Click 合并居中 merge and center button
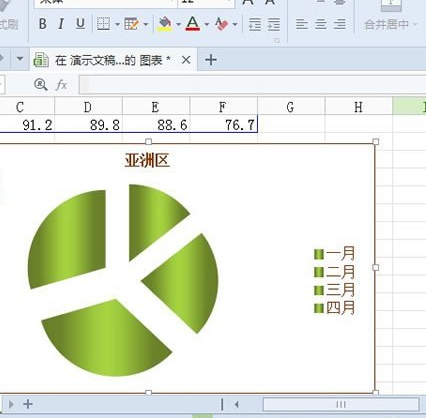 [386, 24]
